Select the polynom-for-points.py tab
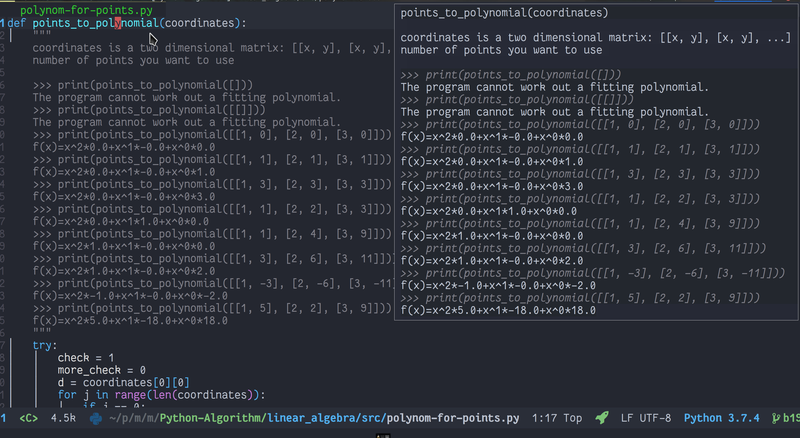 (86, 10)
